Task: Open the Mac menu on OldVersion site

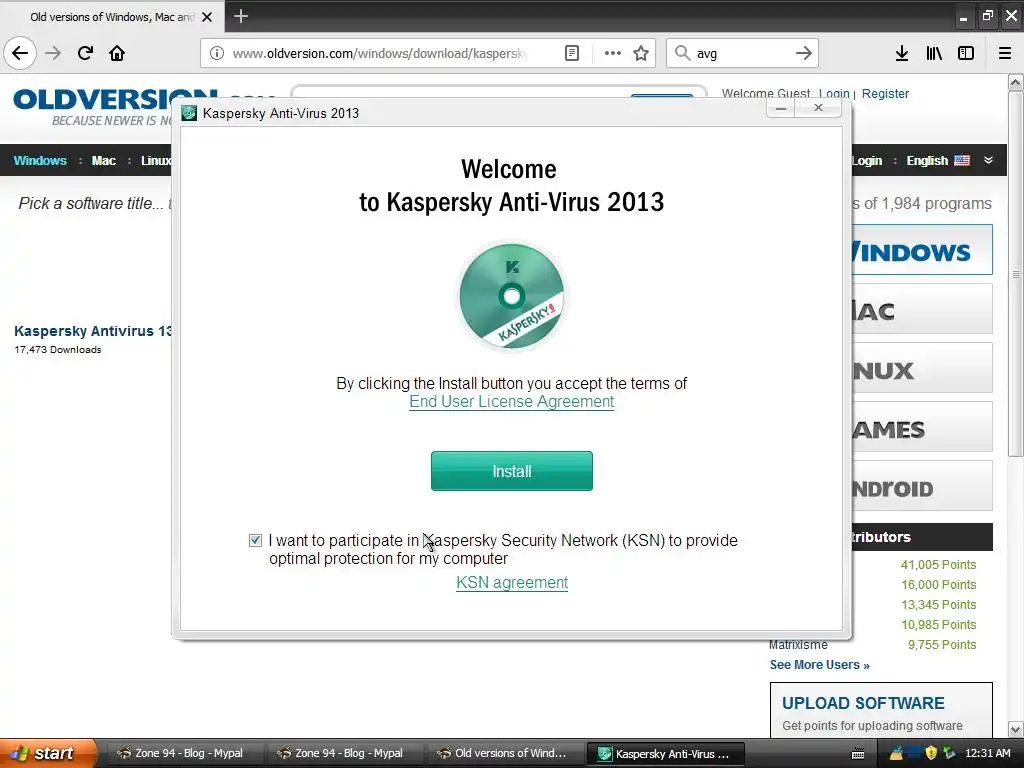Action: pos(103,161)
